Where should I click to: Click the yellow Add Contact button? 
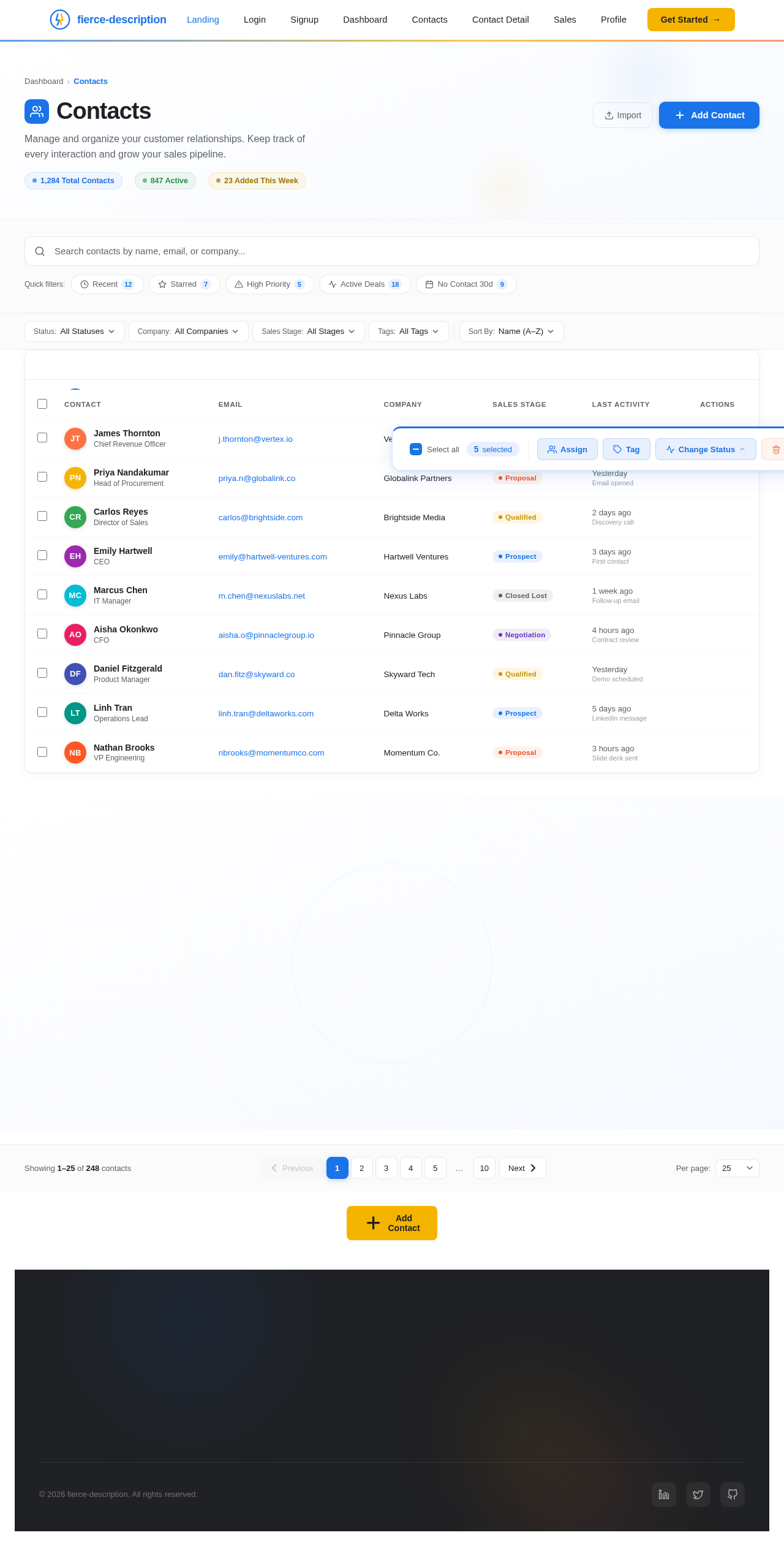click(x=392, y=1223)
